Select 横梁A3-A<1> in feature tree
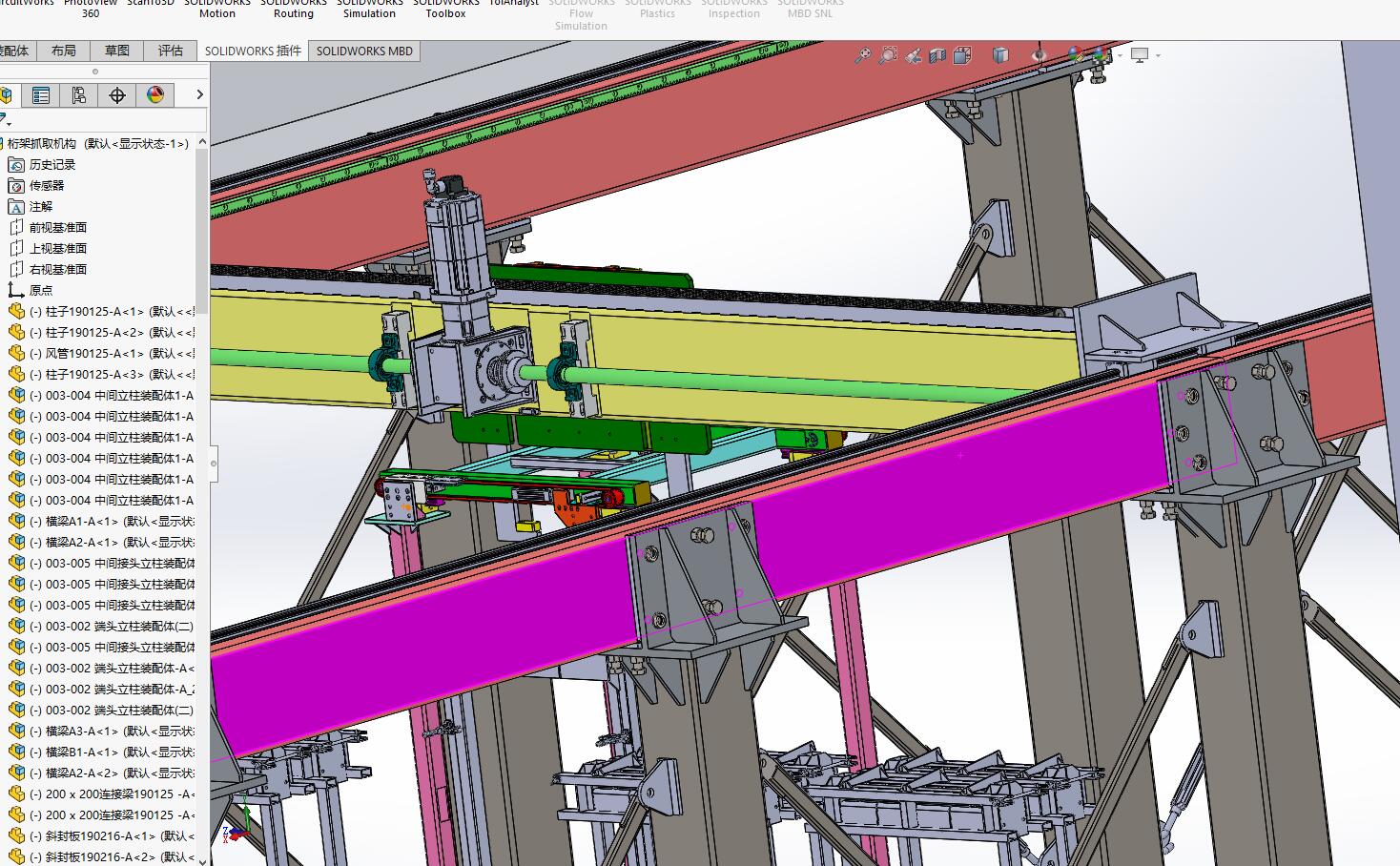The width and height of the screenshot is (1400, 866). (101, 732)
